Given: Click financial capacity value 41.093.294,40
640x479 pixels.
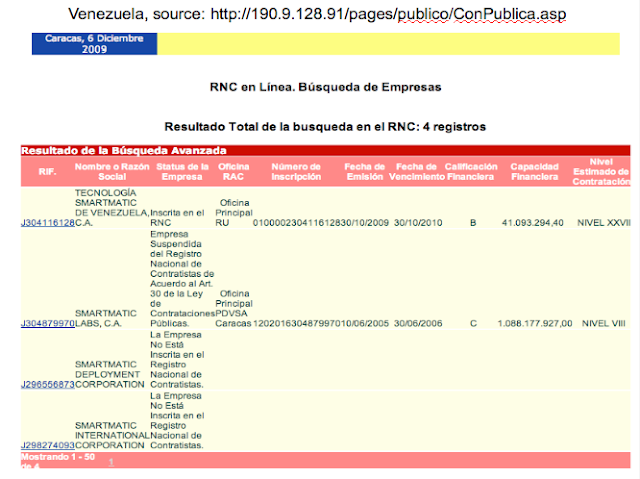Looking at the screenshot, I should 533,223.
